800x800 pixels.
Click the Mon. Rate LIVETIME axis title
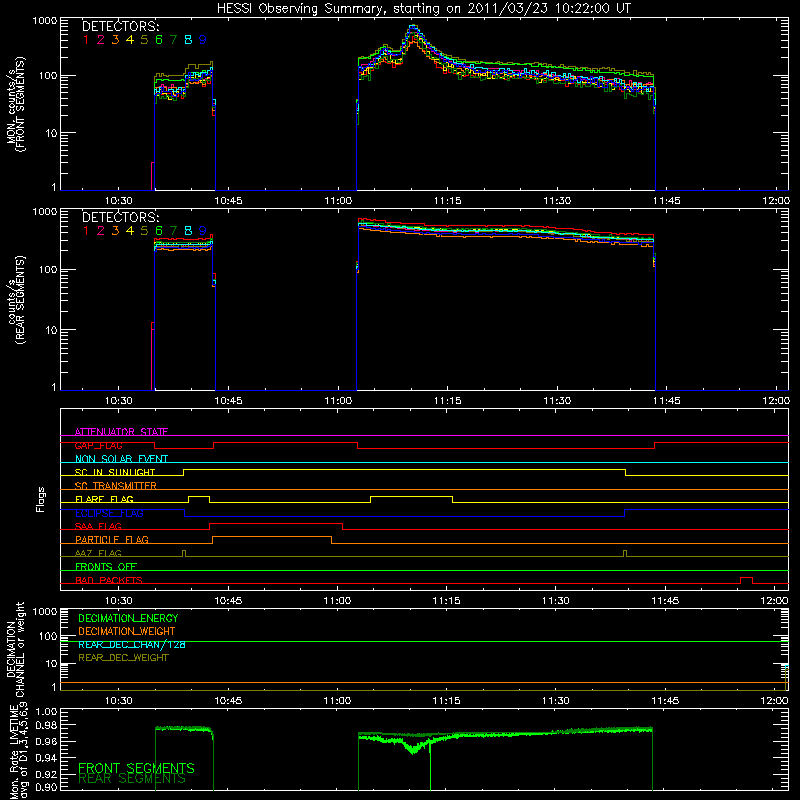pos(20,751)
